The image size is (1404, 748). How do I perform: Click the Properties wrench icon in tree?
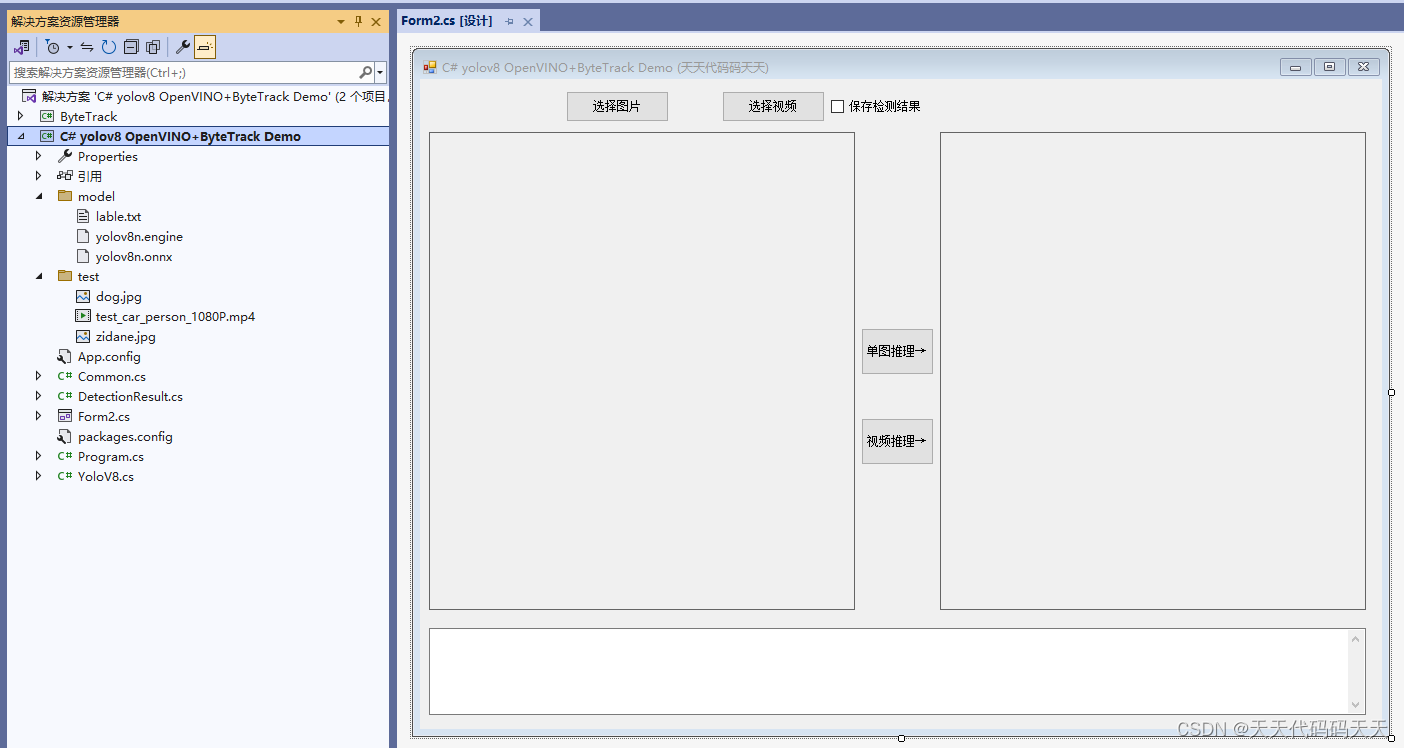click(65, 156)
